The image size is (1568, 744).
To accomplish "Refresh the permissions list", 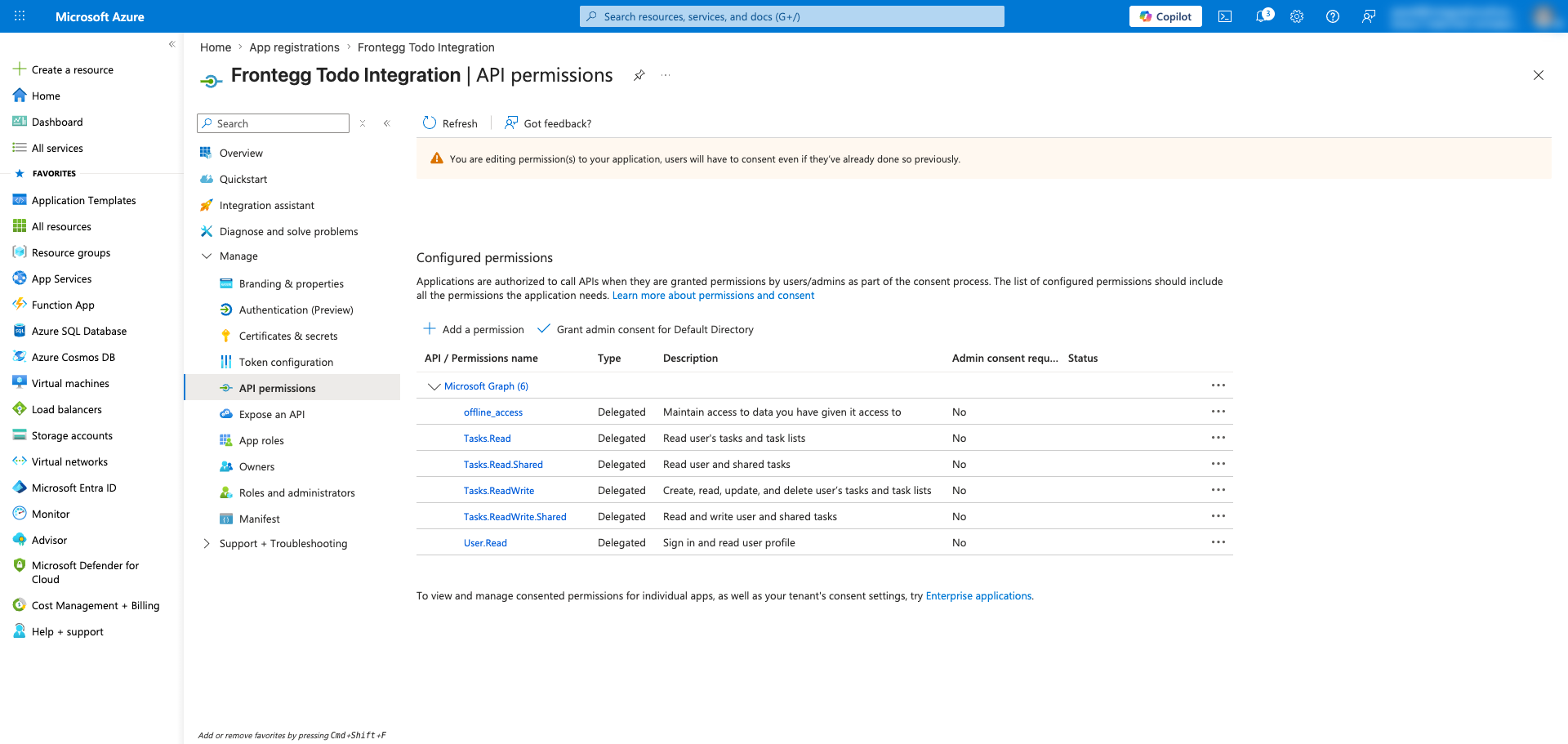I will [x=450, y=123].
